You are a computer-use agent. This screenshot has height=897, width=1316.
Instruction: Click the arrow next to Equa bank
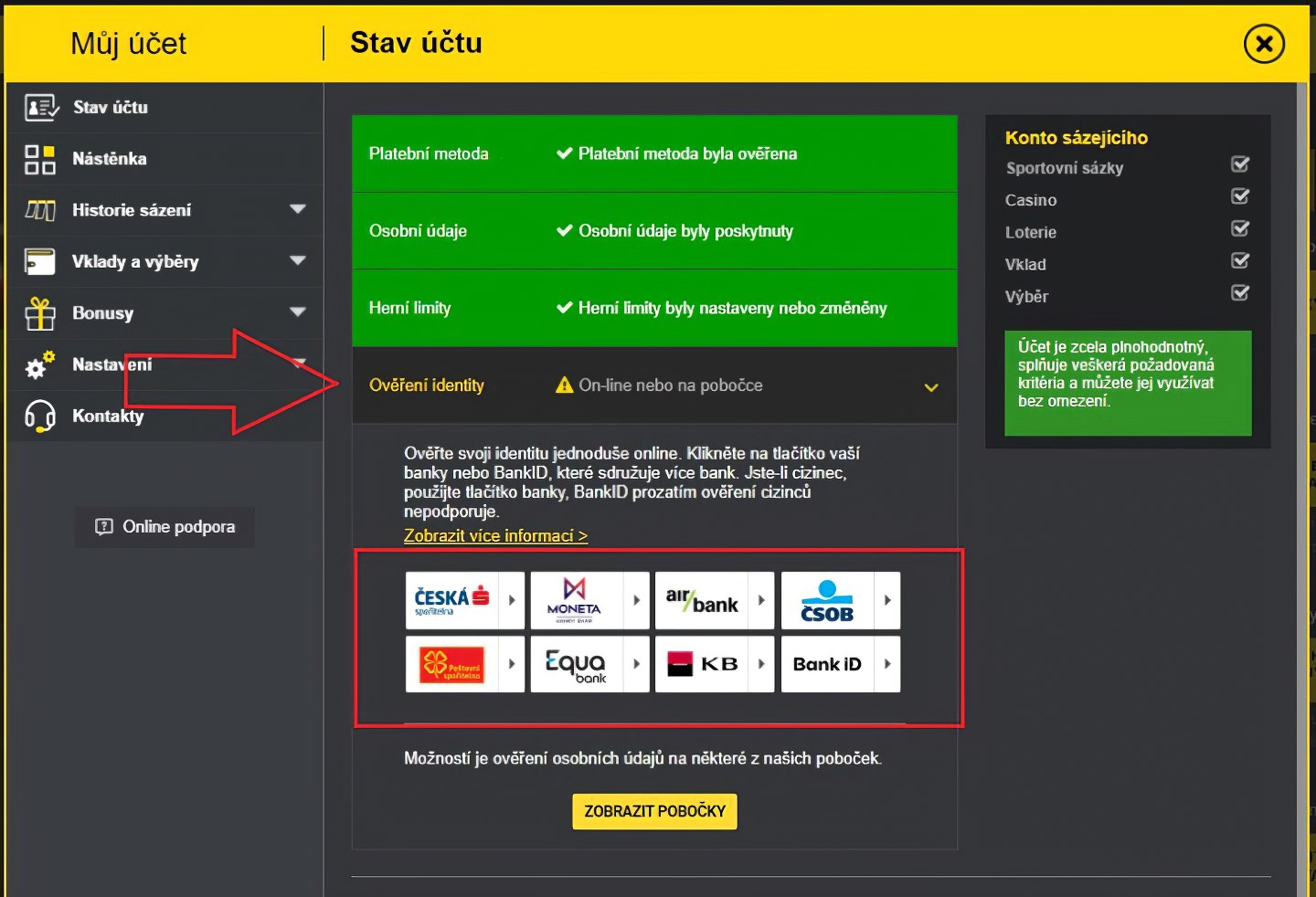[637, 664]
